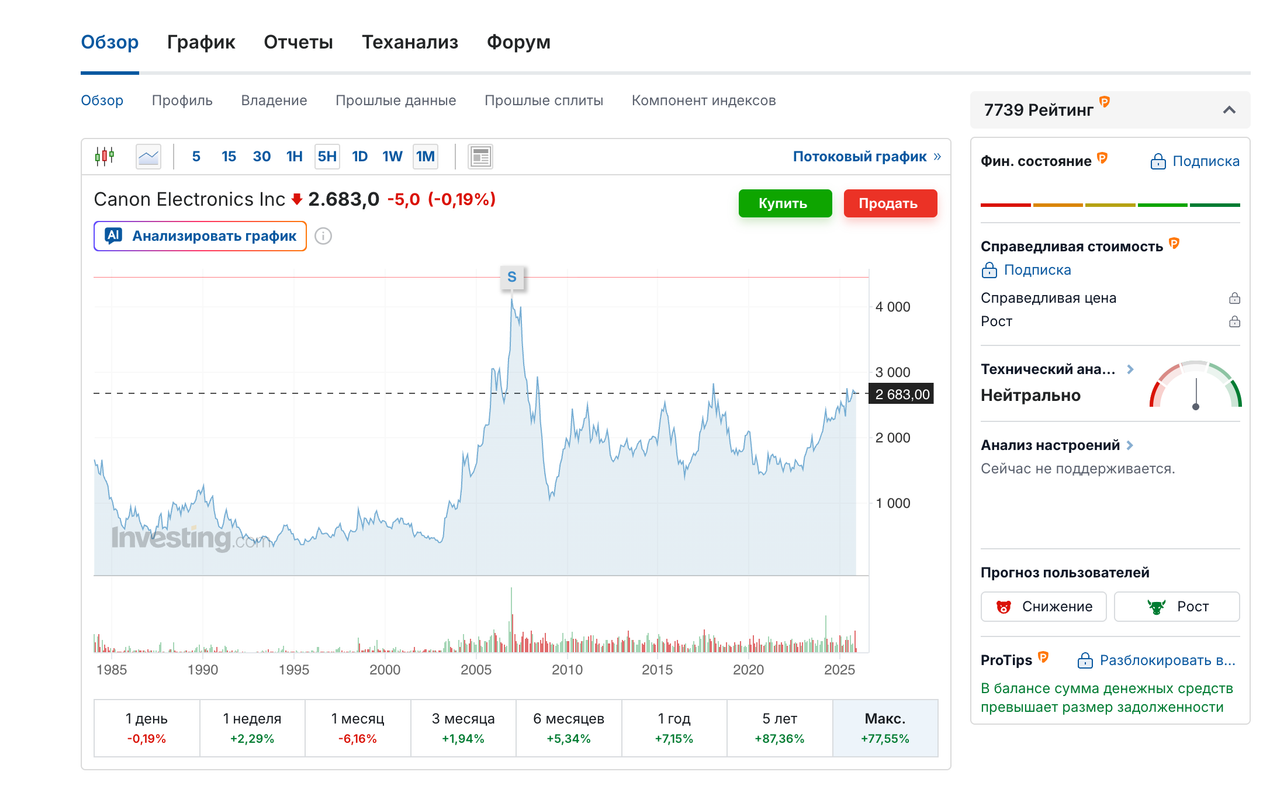Click the Сейчас не поддерживается text
The width and height of the screenshot is (1280, 803).
click(x=1078, y=468)
